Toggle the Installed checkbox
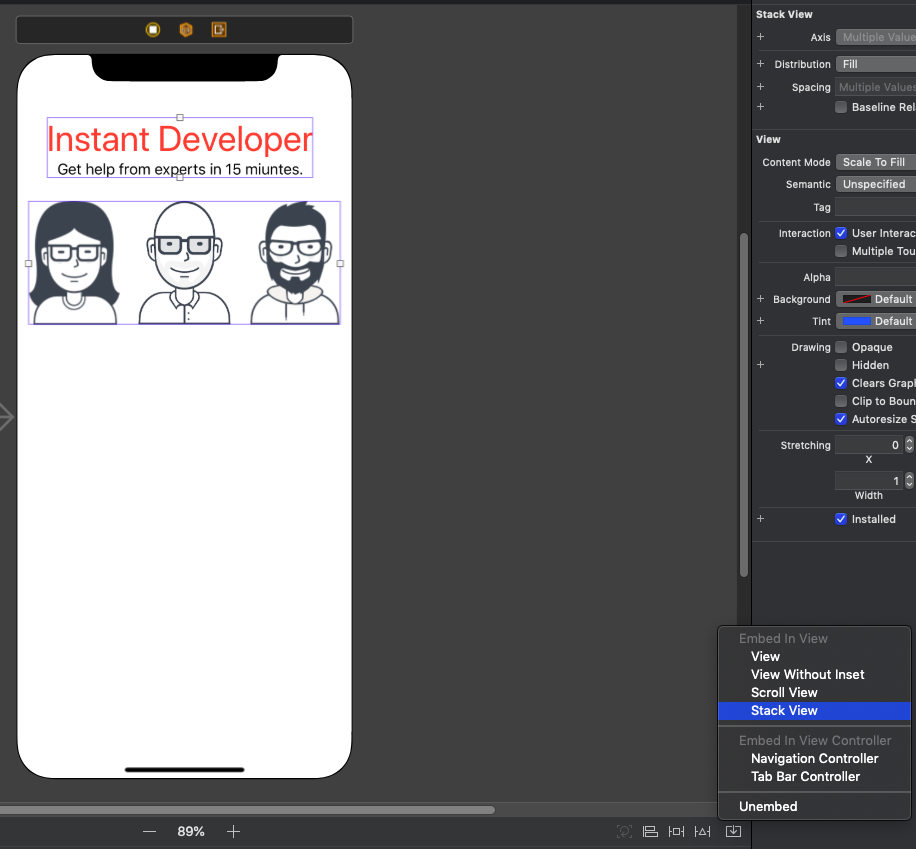This screenshot has width=916, height=849. pyautogui.click(x=841, y=519)
